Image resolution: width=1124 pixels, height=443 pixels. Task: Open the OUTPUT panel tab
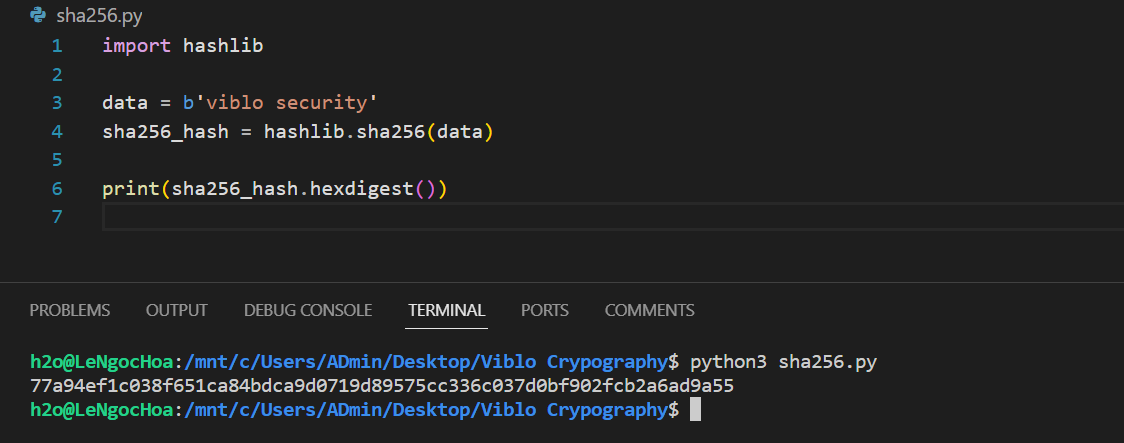point(176,310)
